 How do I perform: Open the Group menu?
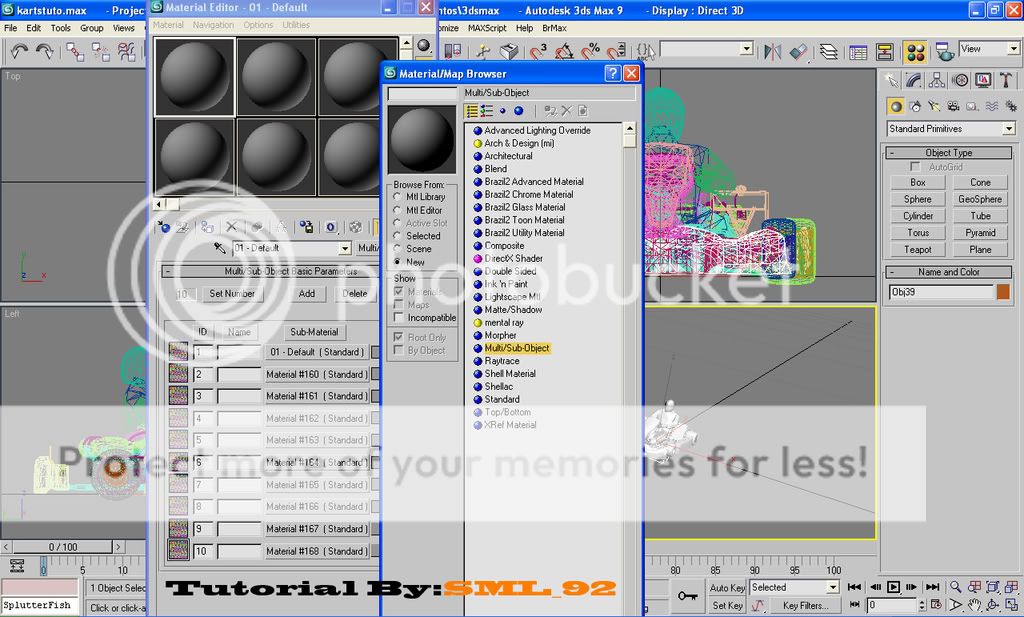(x=91, y=28)
